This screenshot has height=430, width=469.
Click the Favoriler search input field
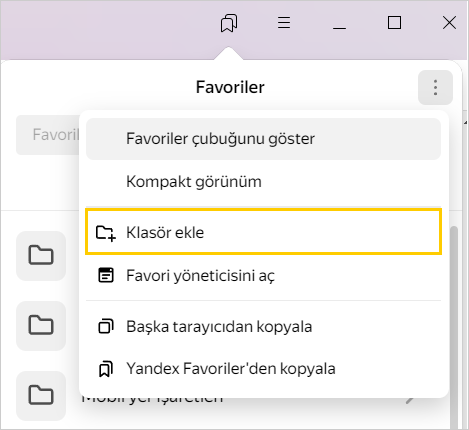(x=48, y=135)
